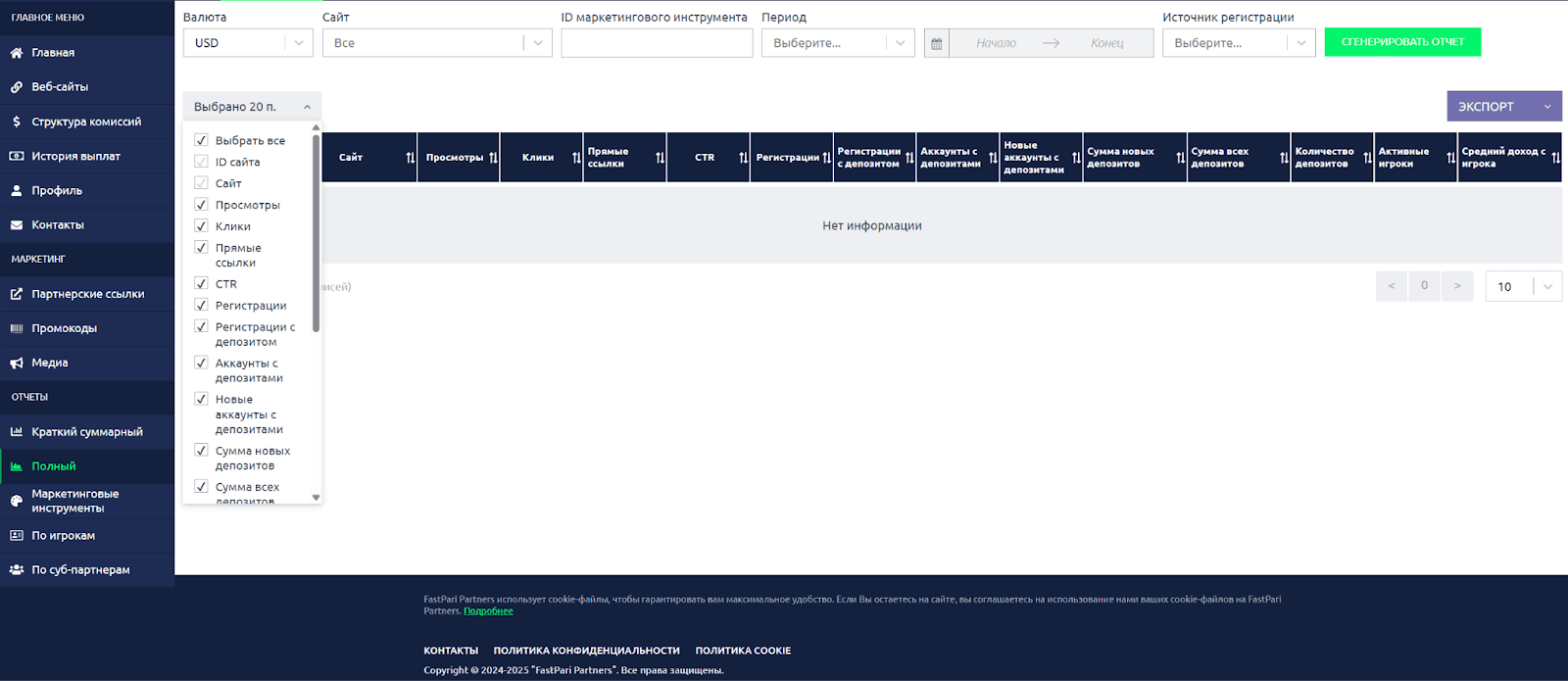Click the ID маркетингового инструмента input field
This screenshot has width=1568, height=681.
pyautogui.click(x=657, y=43)
